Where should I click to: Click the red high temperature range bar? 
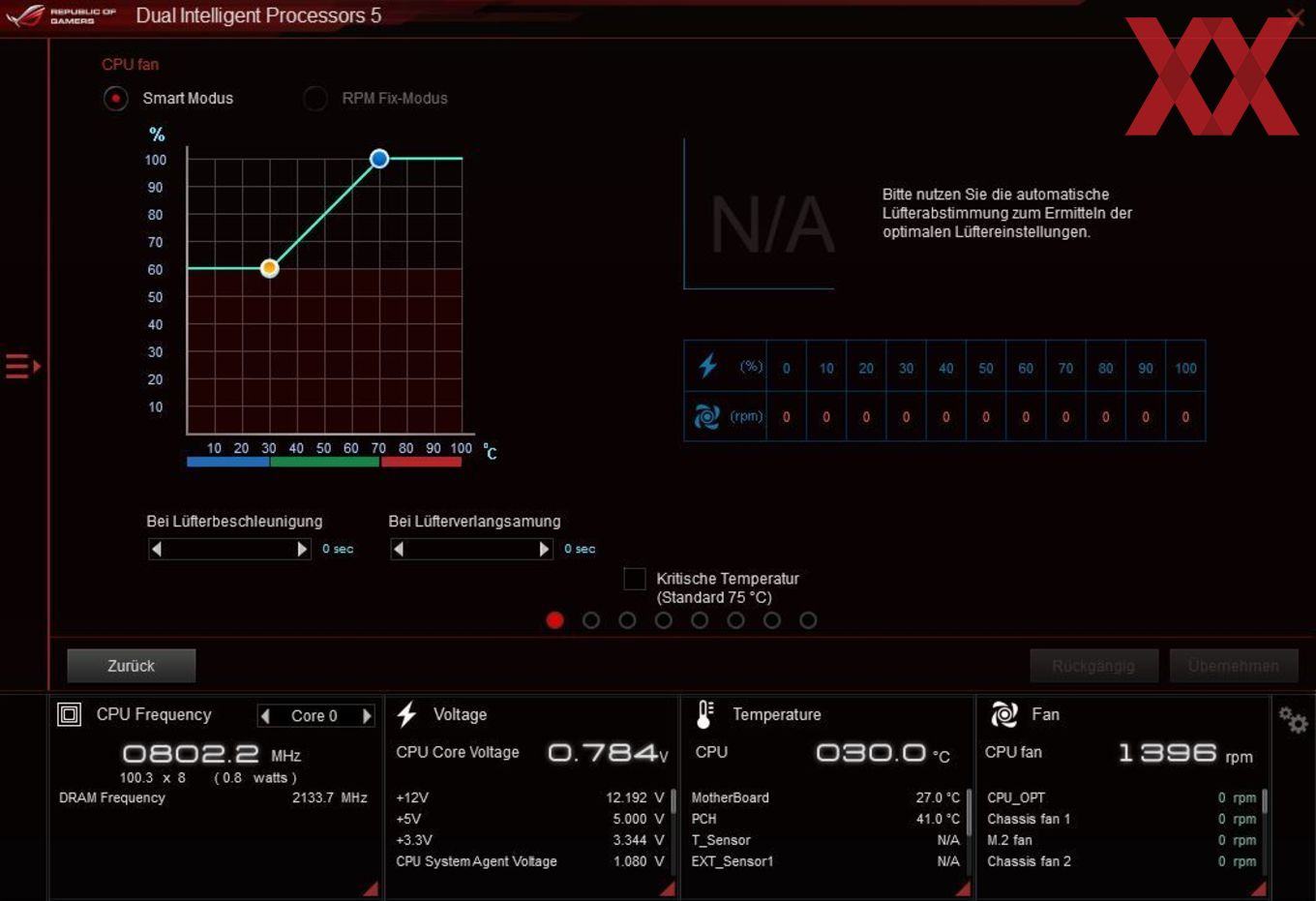point(421,462)
